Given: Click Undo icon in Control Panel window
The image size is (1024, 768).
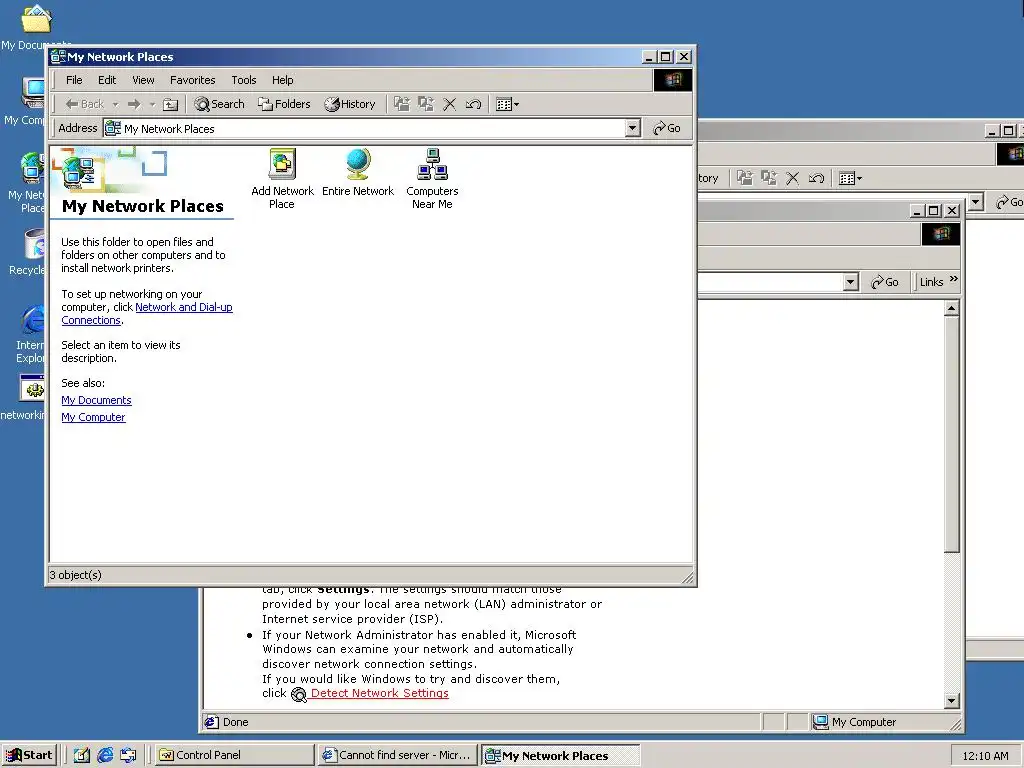Looking at the screenshot, I should click(x=816, y=178).
